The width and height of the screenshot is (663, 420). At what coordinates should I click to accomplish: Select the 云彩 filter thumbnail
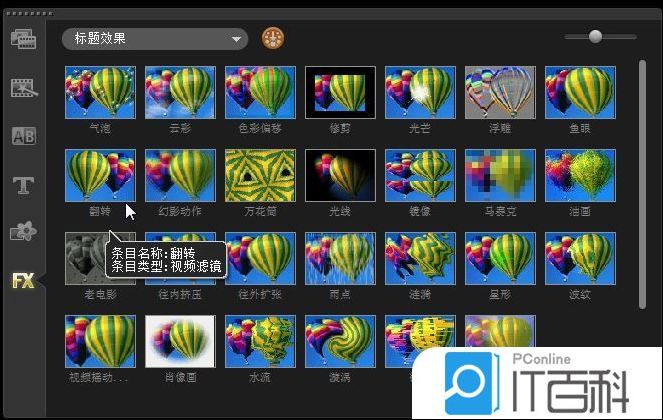pos(180,92)
